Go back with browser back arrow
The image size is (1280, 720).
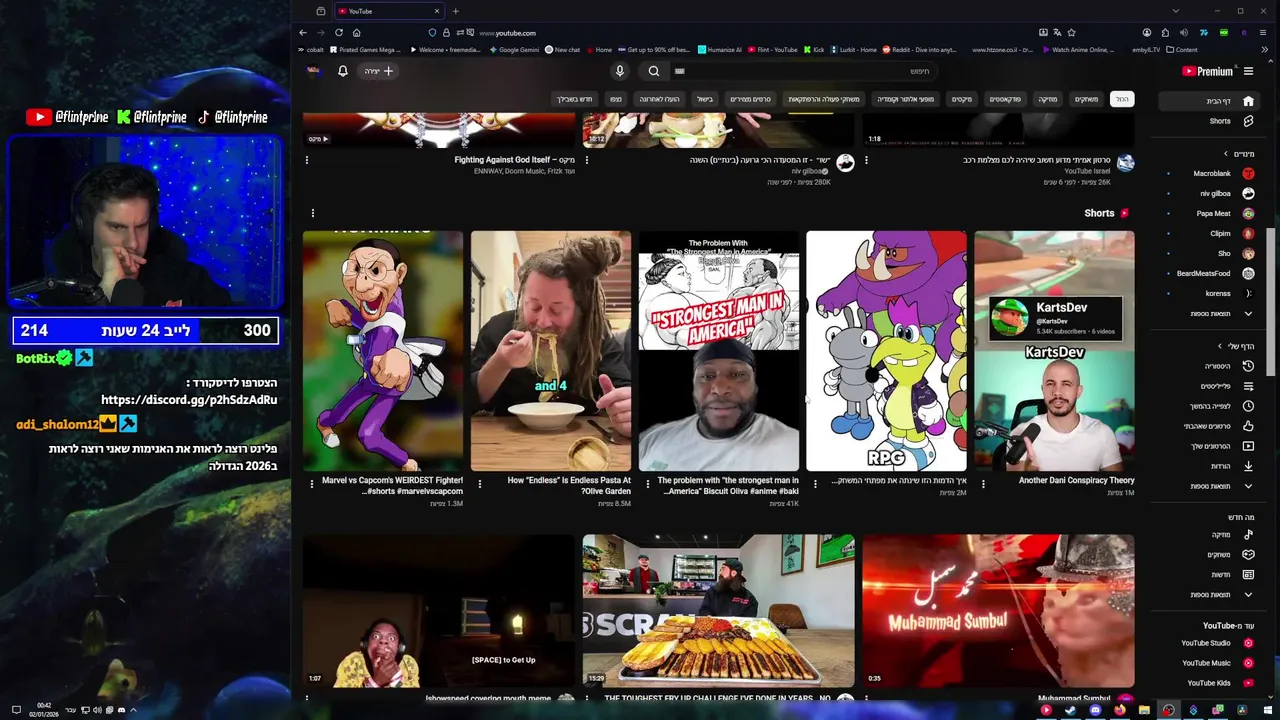(303, 33)
